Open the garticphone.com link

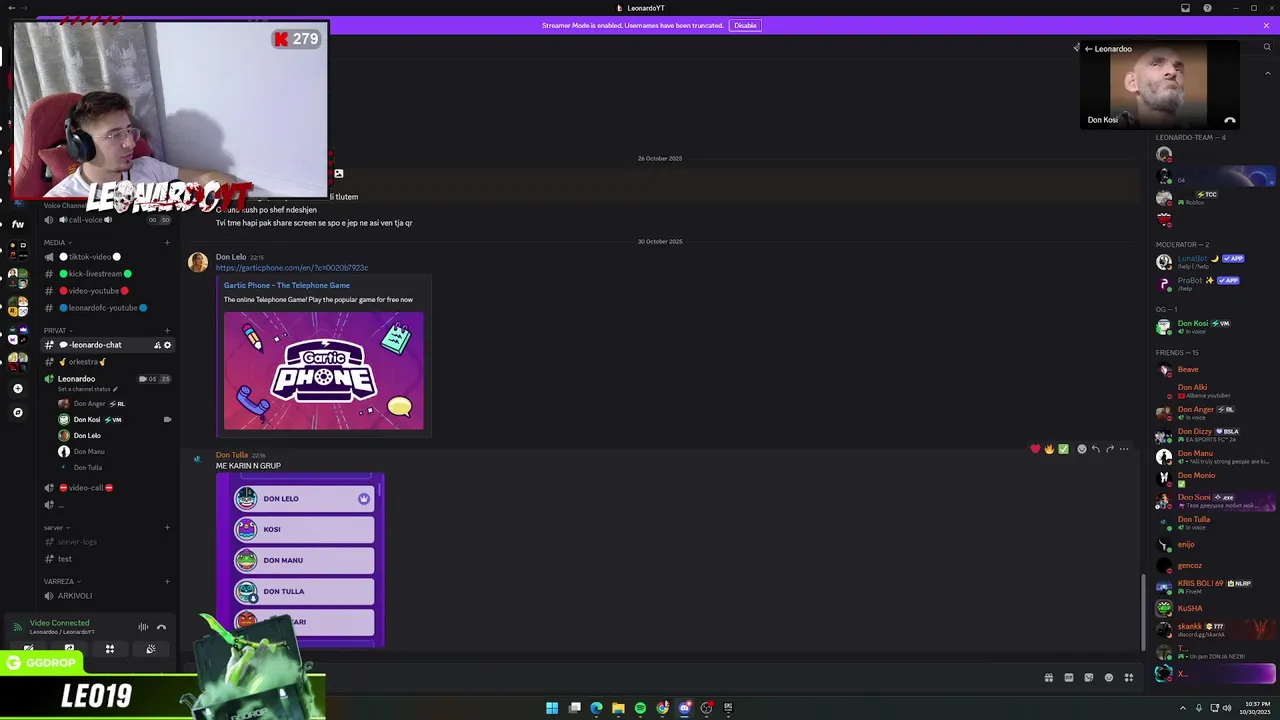(x=292, y=268)
